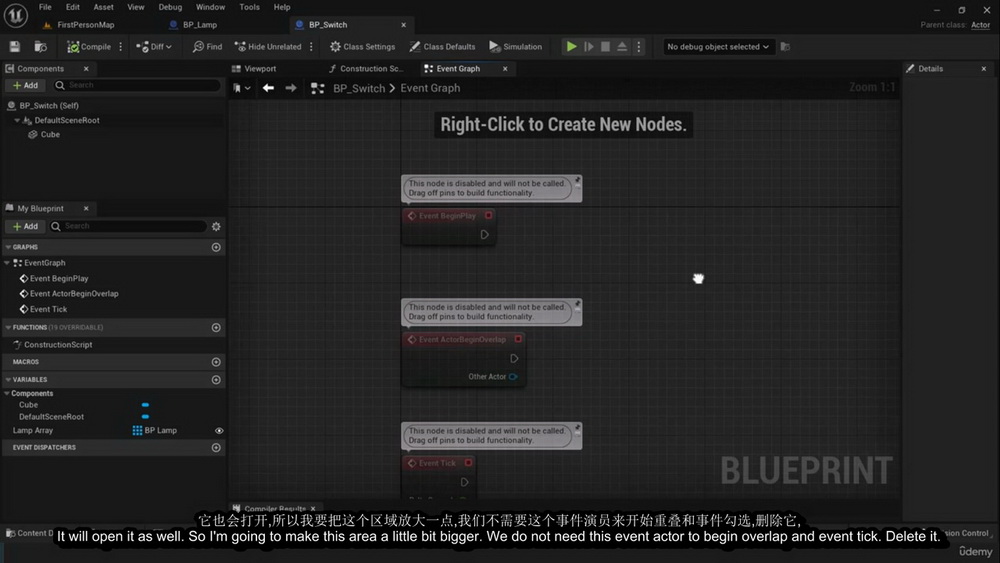Image resolution: width=1000 pixels, height=563 pixels.
Task: Add a new function with plus icon
Action: [x=216, y=328]
